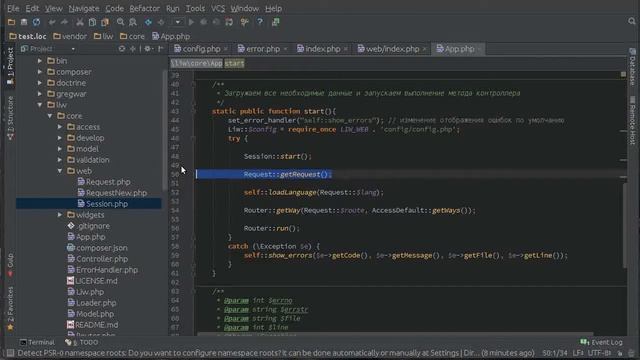Open the Navigate menu

84,8
